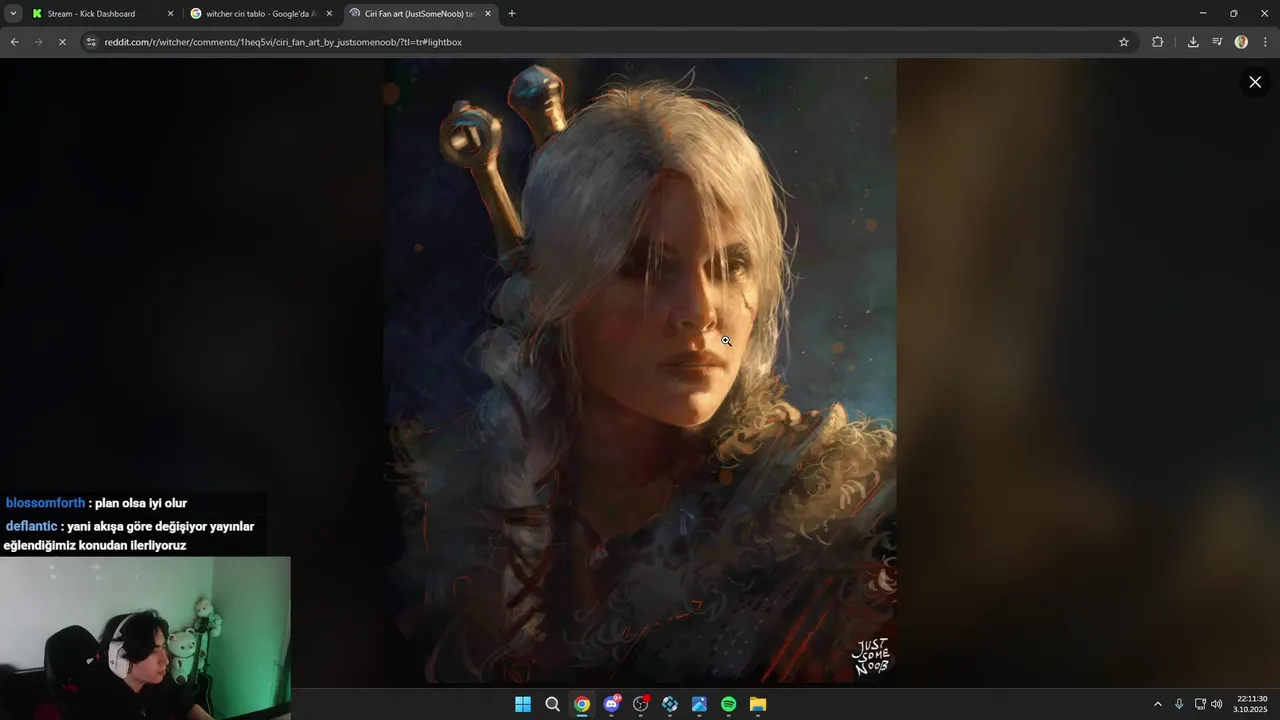Open Spotify from the taskbar
This screenshot has height=720, width=1280.
(729, 704)
